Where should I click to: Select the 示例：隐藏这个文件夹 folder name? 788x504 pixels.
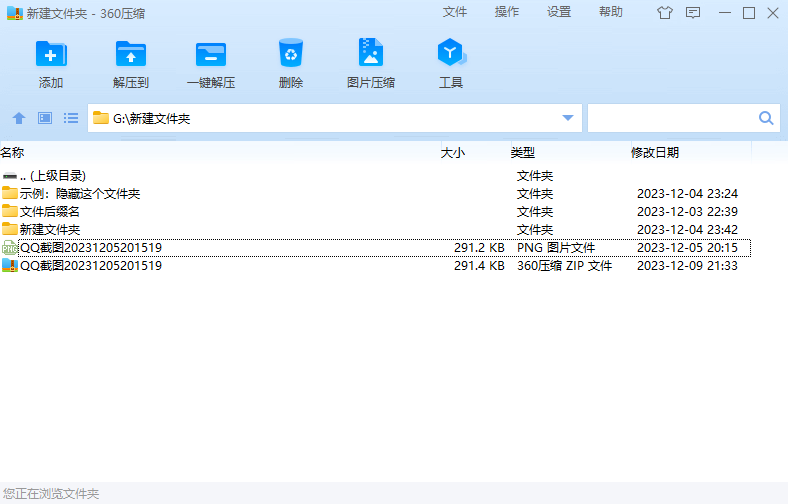click(80, 193)
